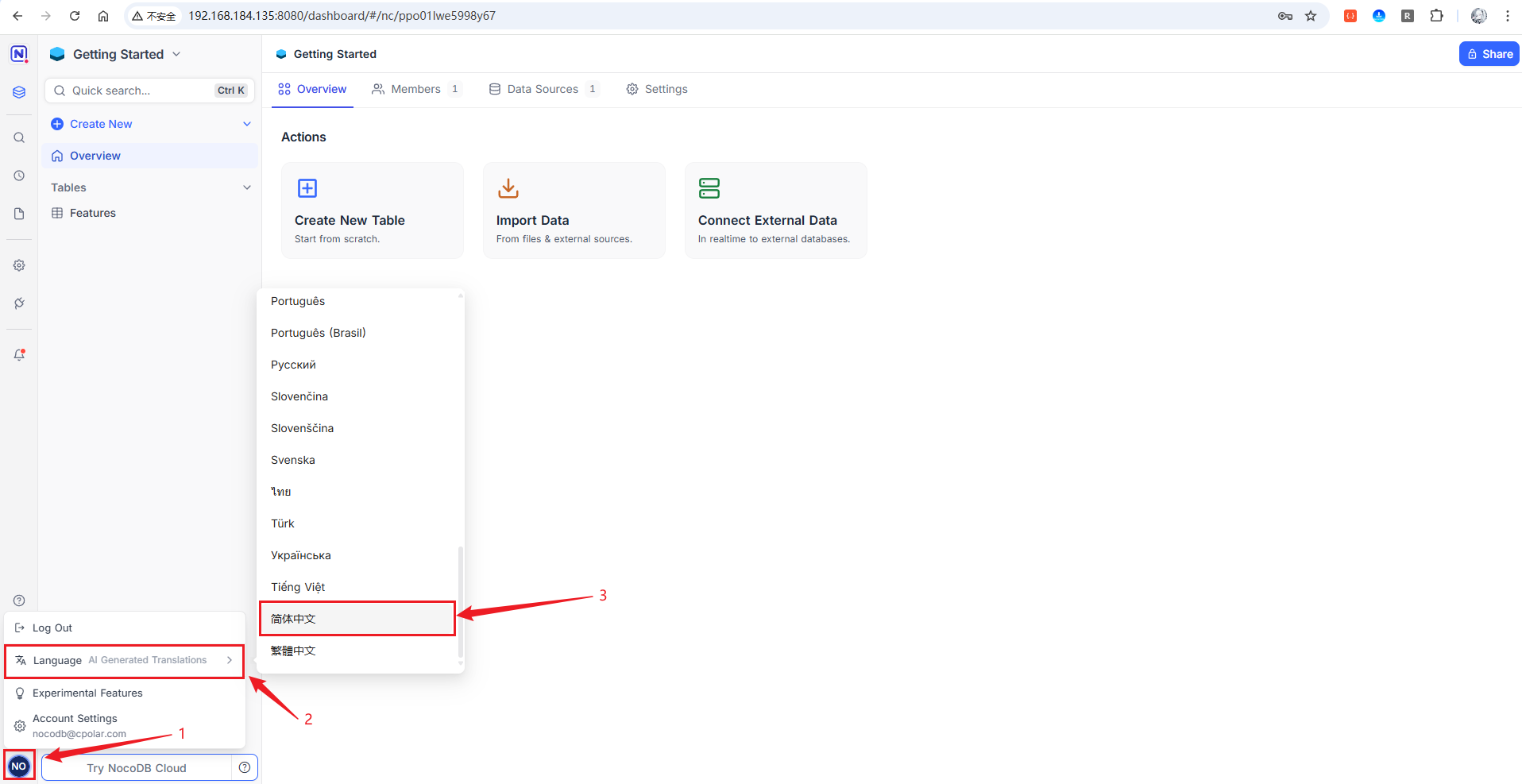Click the clock history icon in left rail
This screenshot has height=784, width=1522.
pos(19,176)
